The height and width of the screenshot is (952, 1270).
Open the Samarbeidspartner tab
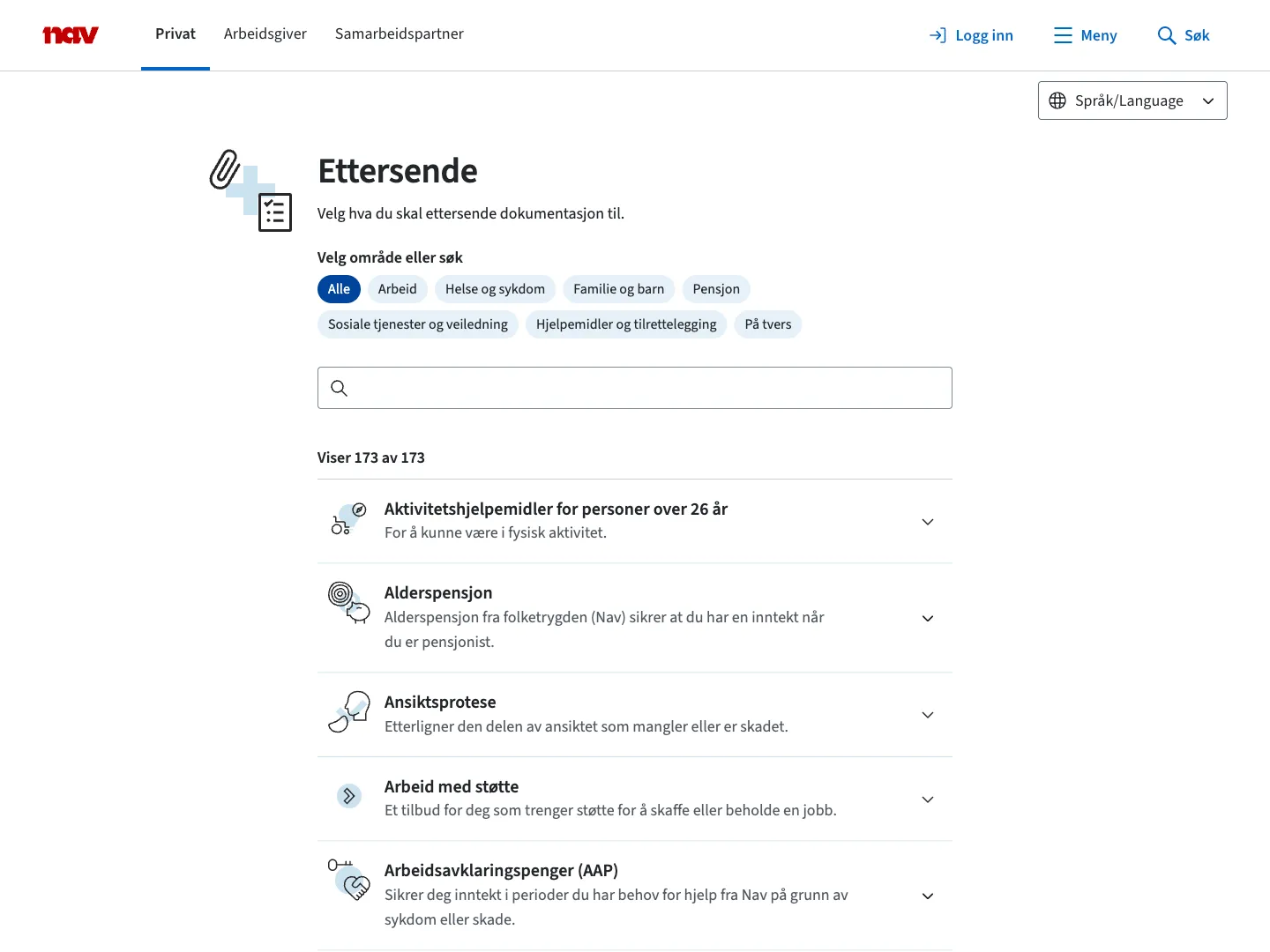399,33
